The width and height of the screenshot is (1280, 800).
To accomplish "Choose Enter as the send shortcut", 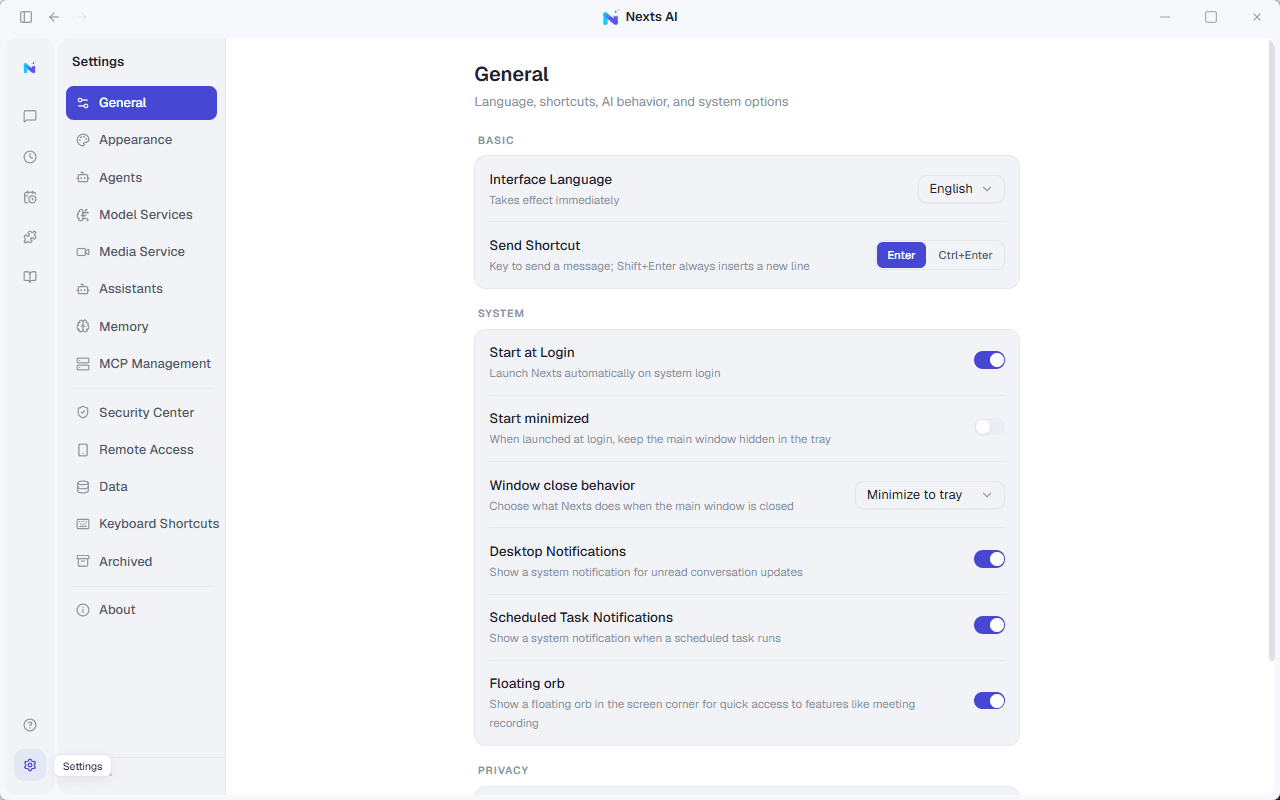I will tap(901, 255).
